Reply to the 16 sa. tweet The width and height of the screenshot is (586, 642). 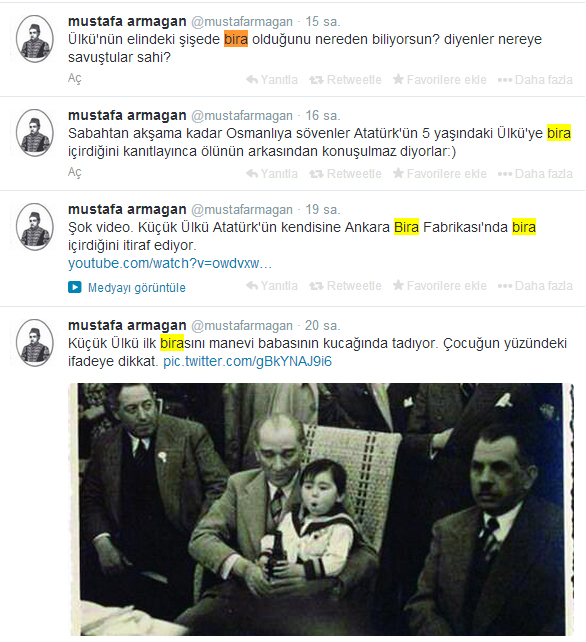point(272,174)
